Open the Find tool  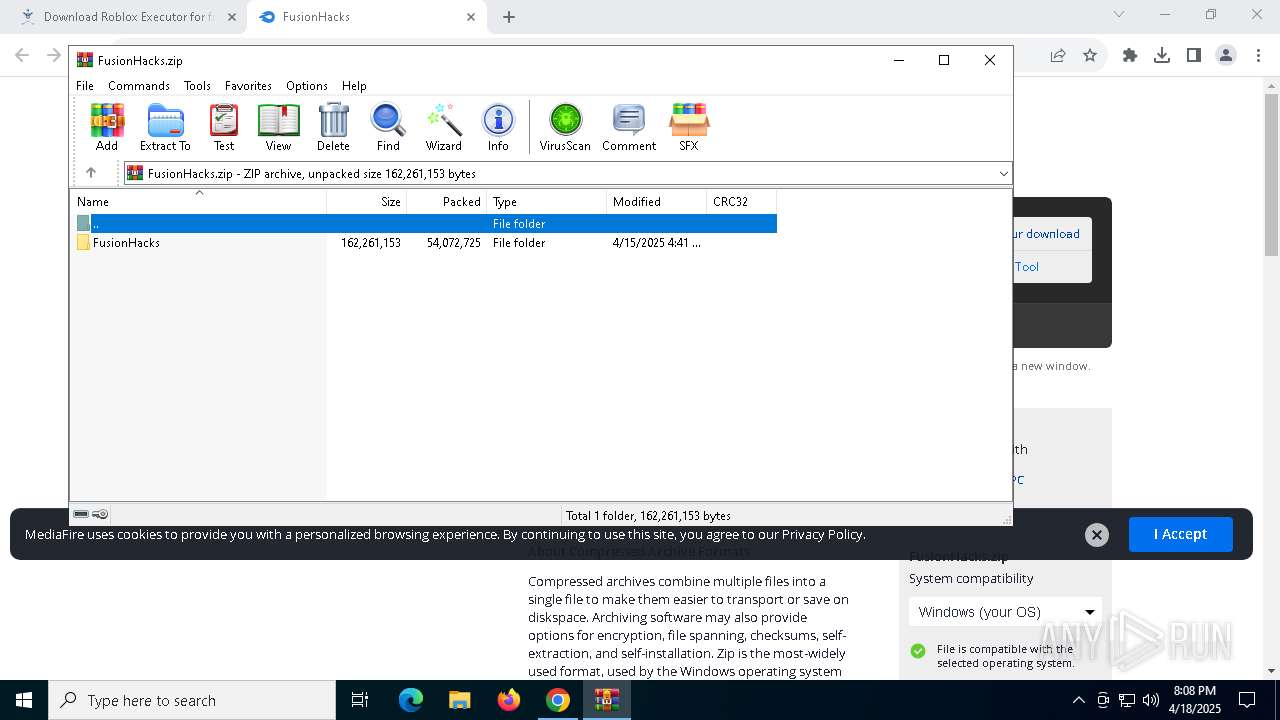[x=388, y=127]
